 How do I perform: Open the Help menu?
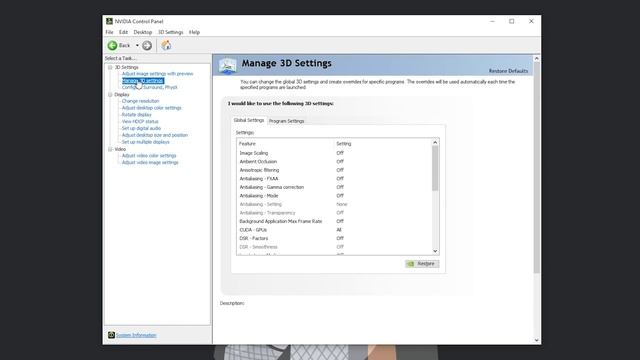point(194,32)
